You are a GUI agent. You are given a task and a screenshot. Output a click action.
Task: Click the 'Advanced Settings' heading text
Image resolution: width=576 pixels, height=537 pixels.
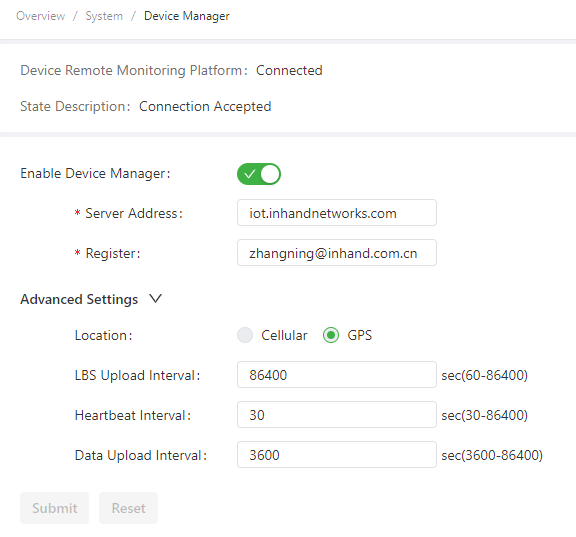(79, 299)
